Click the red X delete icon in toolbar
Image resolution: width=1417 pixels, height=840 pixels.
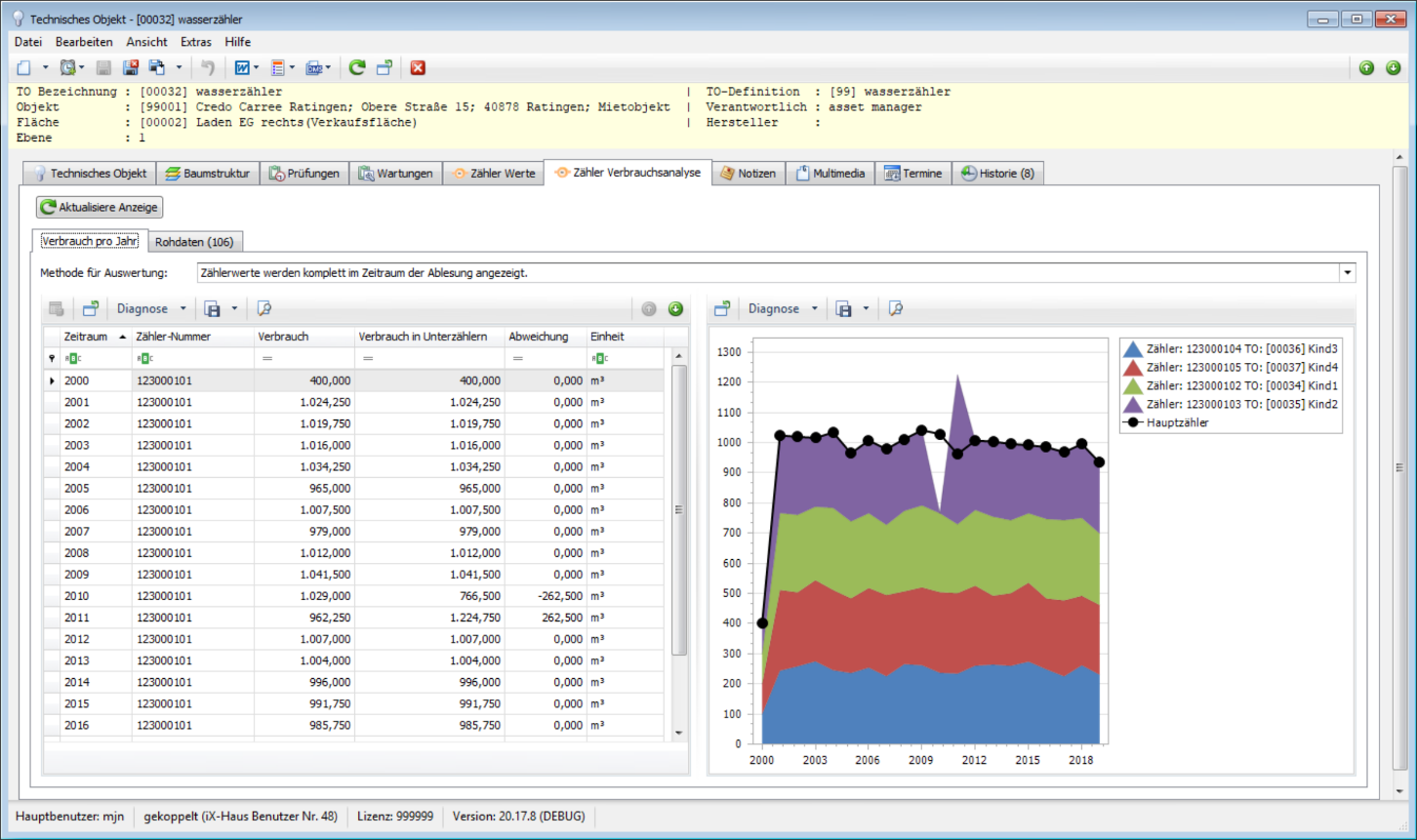tap(418, 67)
